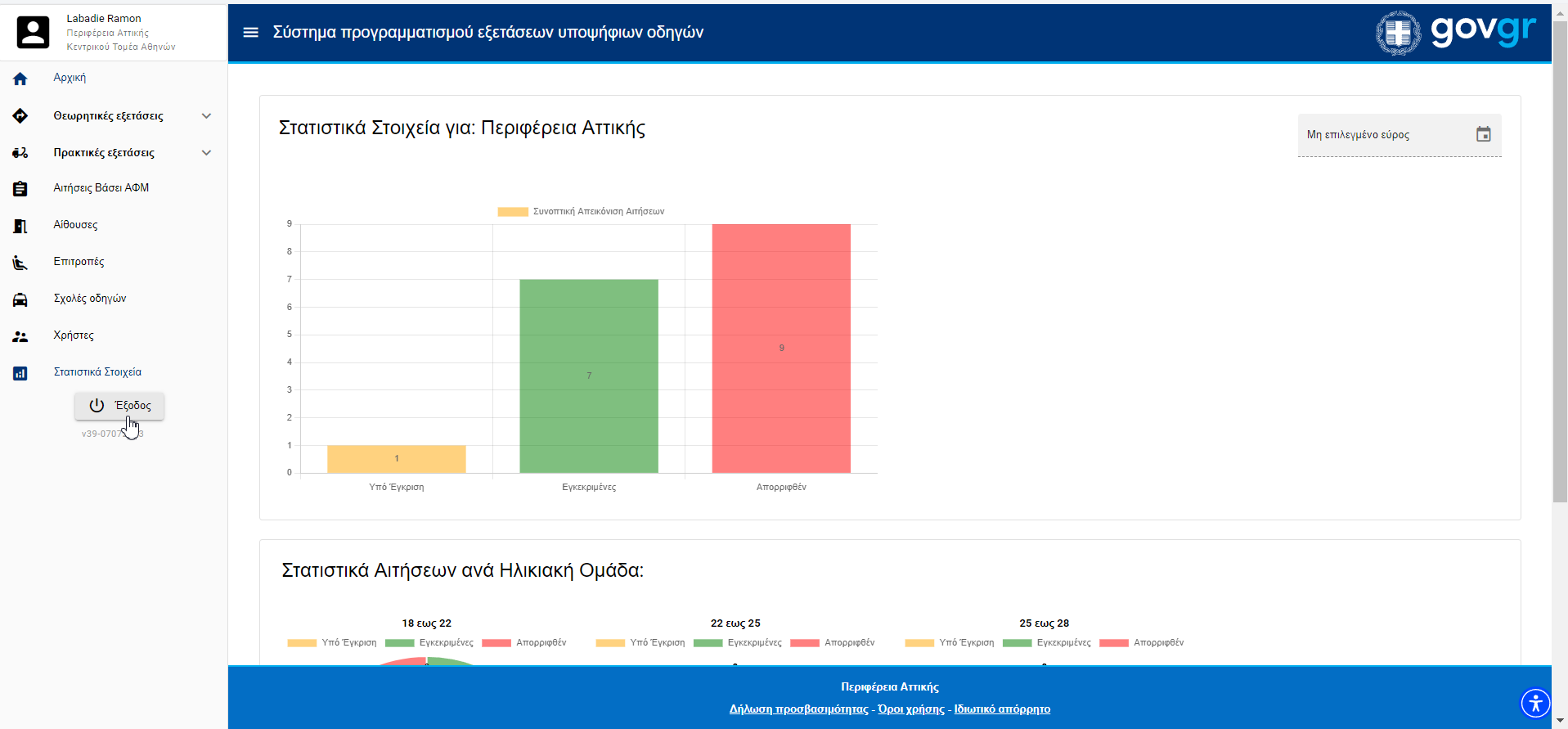Open the Όροι χρήσης footer link
This screenshot has height=729, width=1568.
(910, 709)
